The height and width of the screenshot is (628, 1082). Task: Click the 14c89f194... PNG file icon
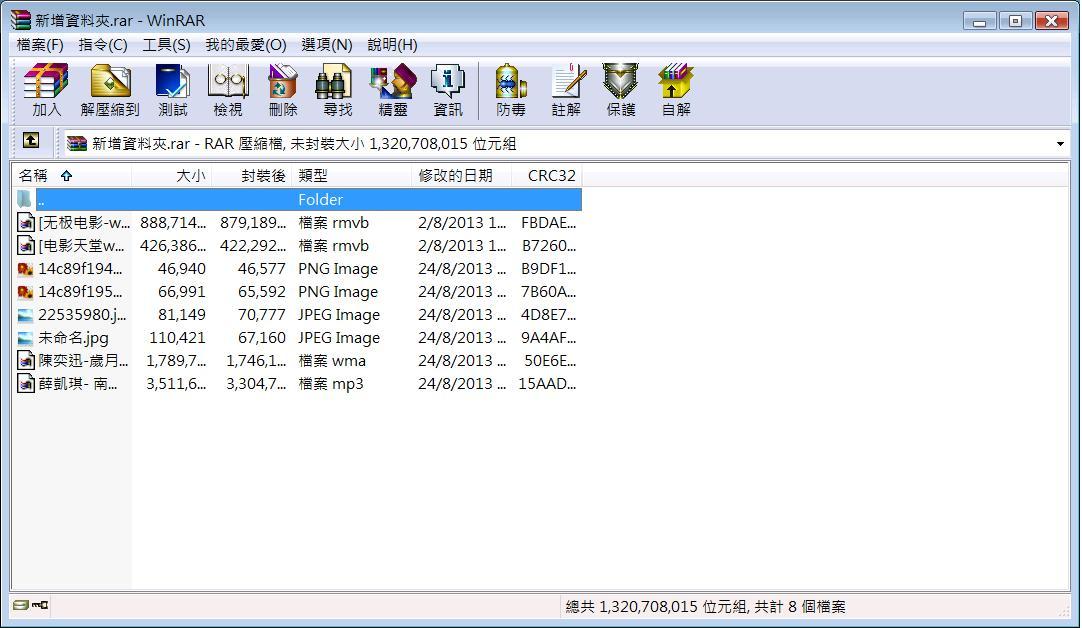point(26,268)
